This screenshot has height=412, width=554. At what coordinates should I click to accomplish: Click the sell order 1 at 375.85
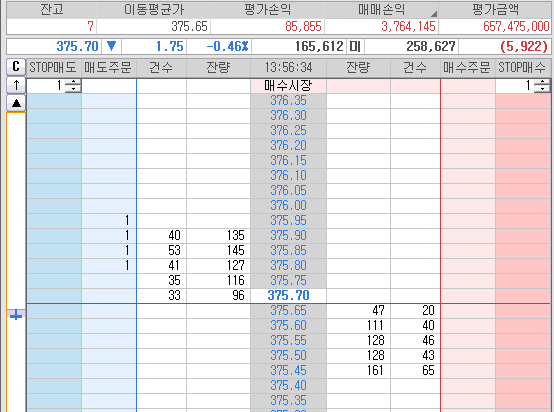click(109, 251)
